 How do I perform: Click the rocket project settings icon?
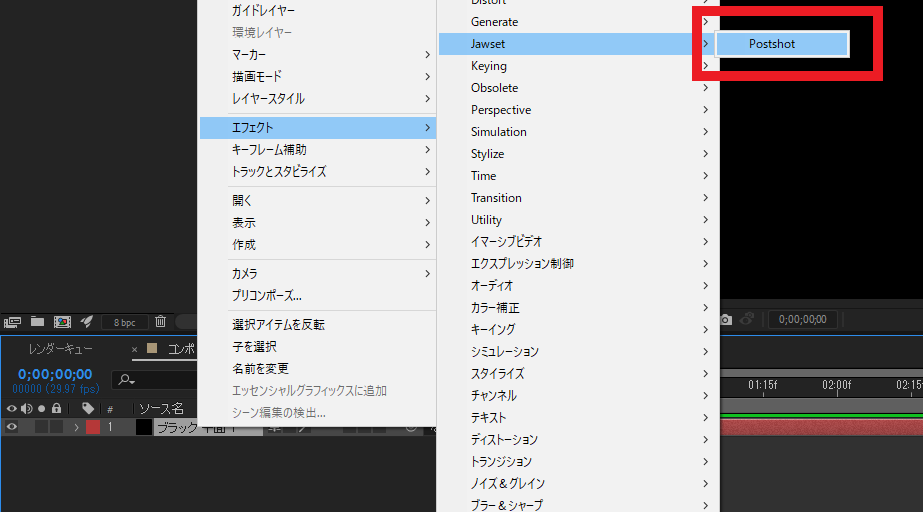pyautogui.click(x=87, y=321)
